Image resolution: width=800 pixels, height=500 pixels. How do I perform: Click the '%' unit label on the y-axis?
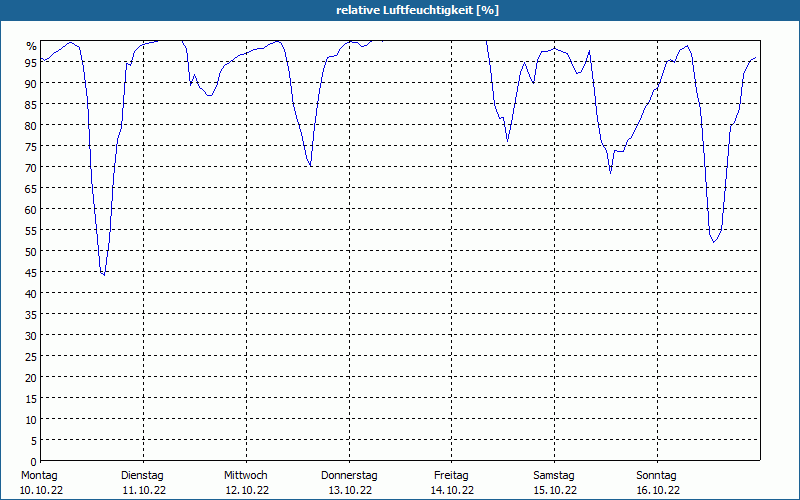click(x=32, y=46)
